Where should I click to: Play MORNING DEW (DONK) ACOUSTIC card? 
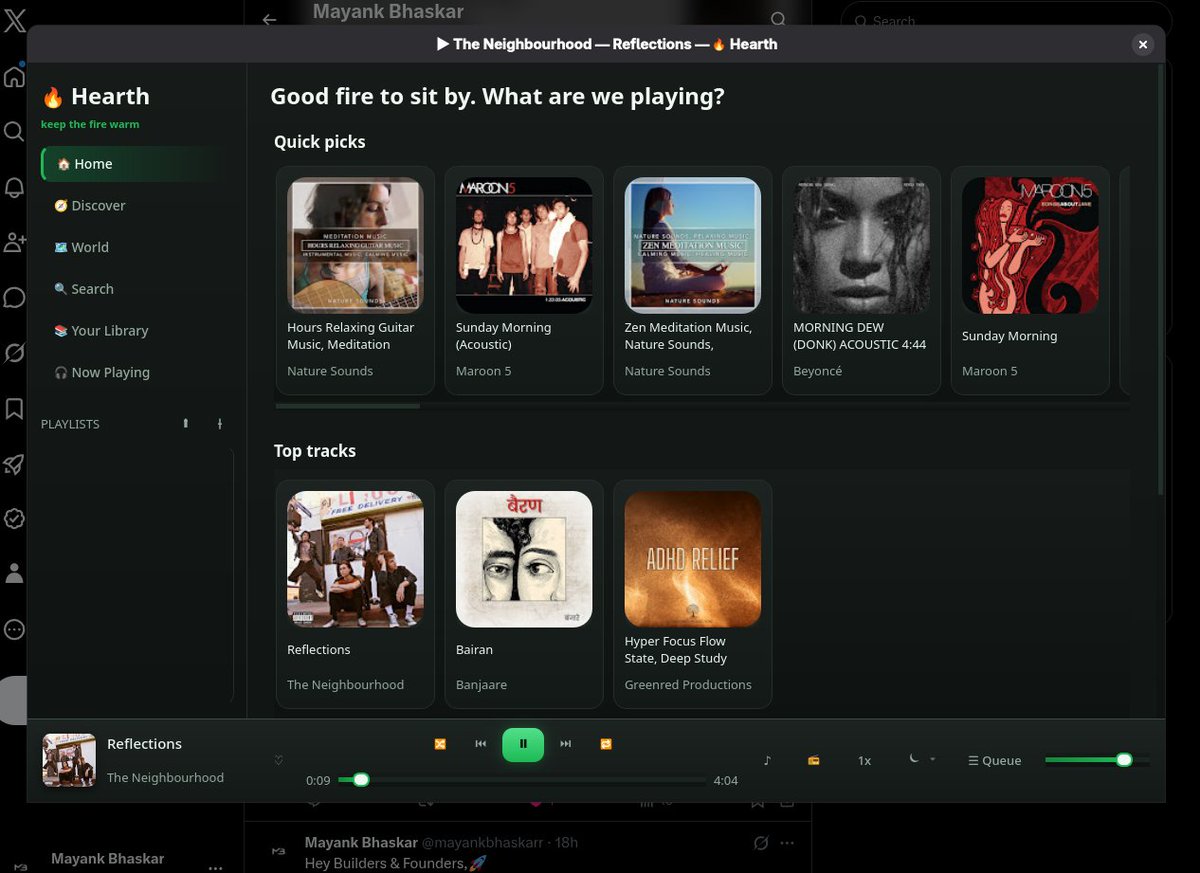click(x=861, y=280)
